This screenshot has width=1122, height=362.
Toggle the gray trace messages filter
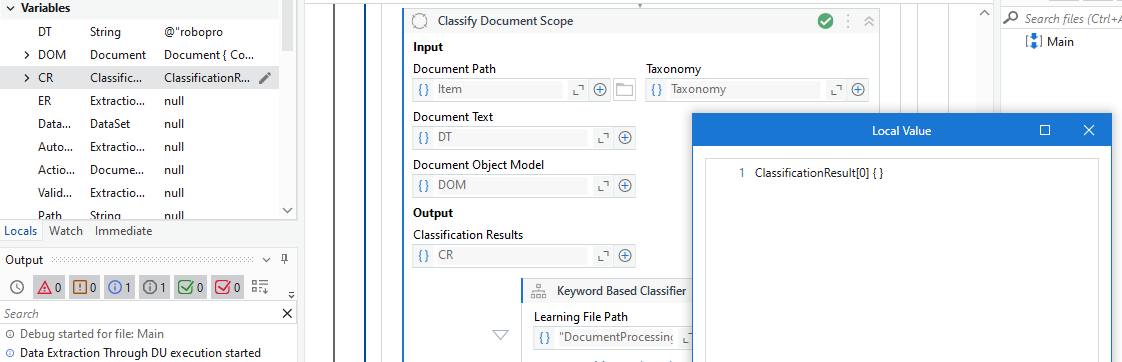(x=155, y=288)
